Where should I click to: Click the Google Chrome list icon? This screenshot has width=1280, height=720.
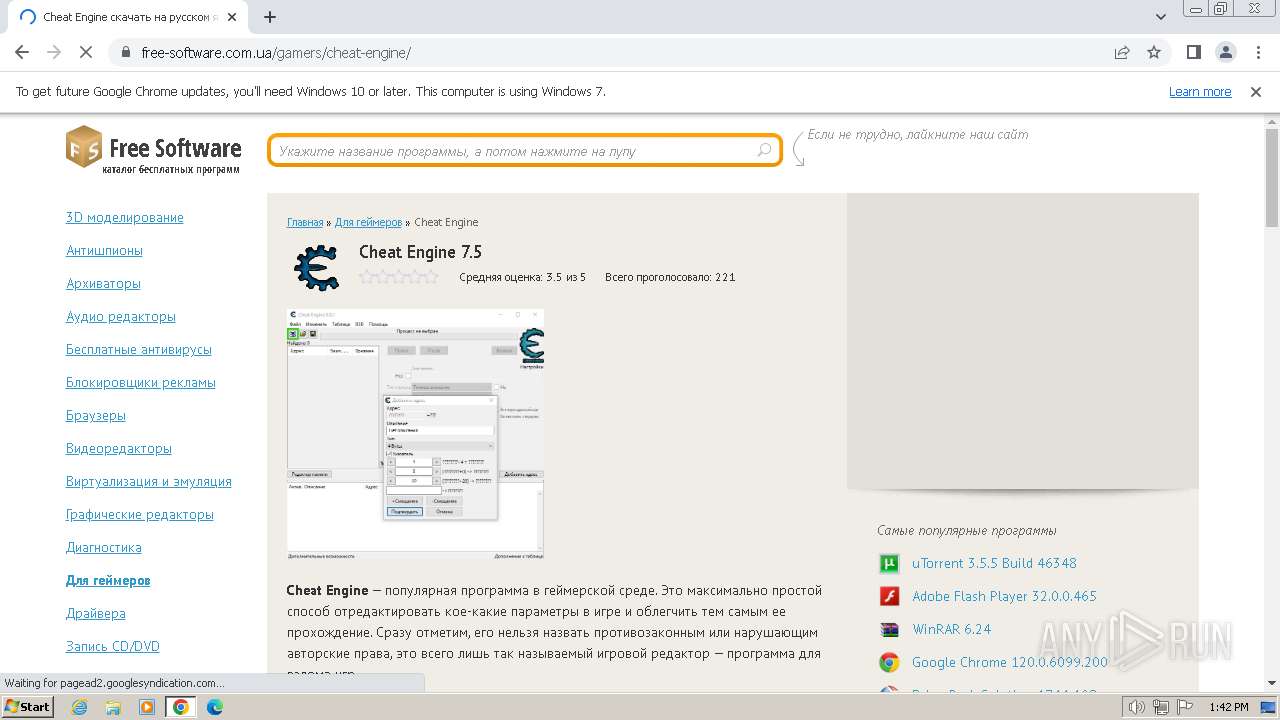click(889, 662)
